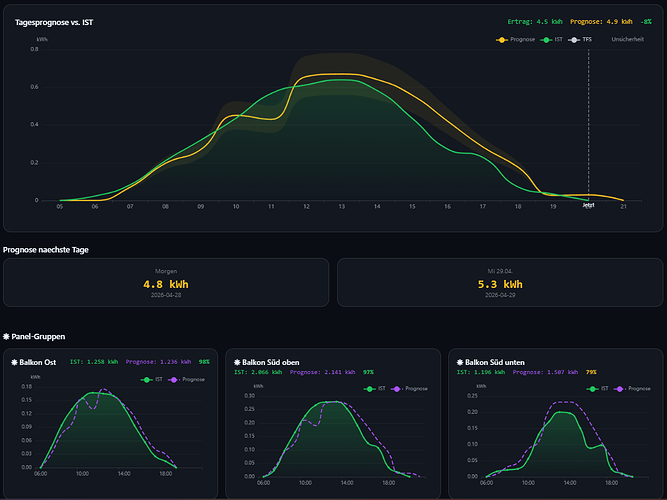The height and width of the screenshot is (500, 667).
Task: Hide Prognose series in Balkon Süd unten legend
Action: pos(612,388)
